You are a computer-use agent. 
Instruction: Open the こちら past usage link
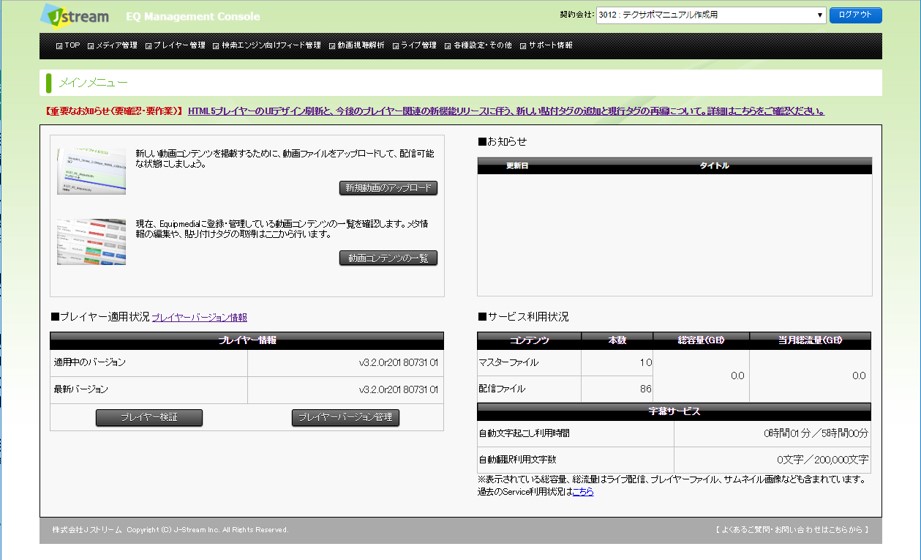[x=583, y=492]
